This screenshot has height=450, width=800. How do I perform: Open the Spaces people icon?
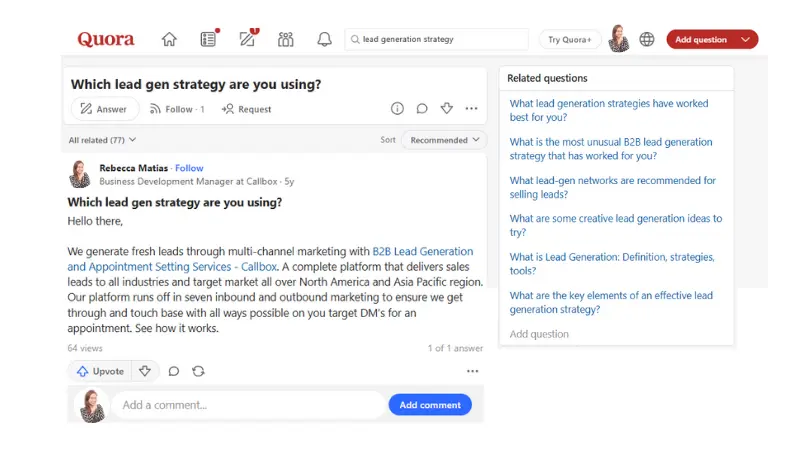[286, 39]
